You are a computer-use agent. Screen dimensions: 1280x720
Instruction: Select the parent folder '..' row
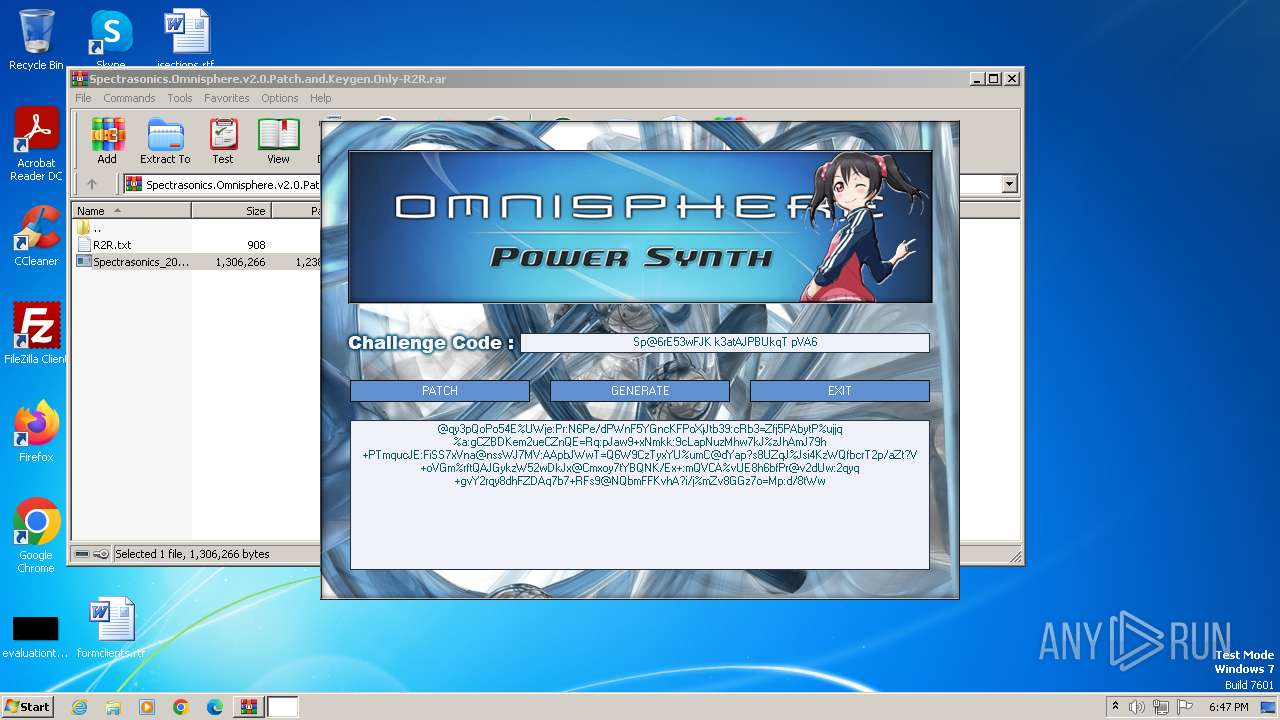pyautogui.click(x=96, y=228)
